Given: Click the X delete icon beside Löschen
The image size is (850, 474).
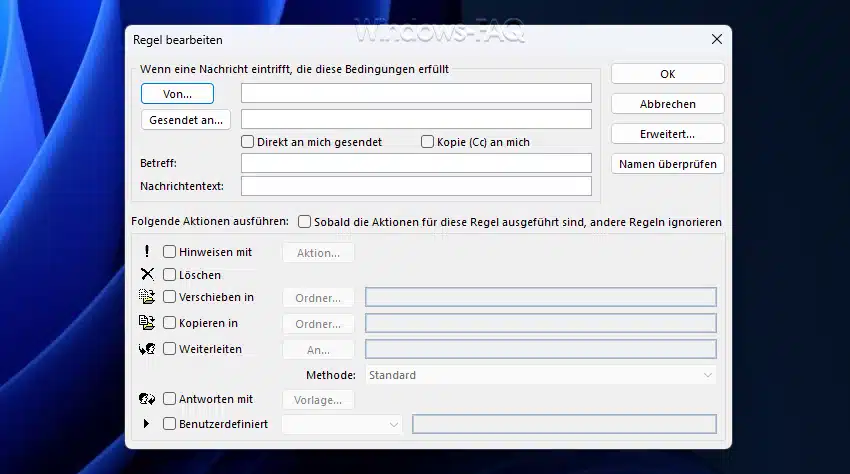Looking at the screenshot, I should [x=147, y=274].
